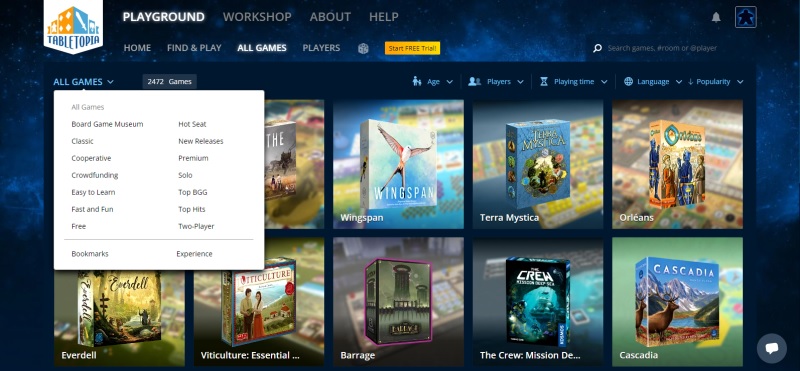Click Start FREE Trial button
The width and height of the screenshot is (800, 371).
[412, 48]
